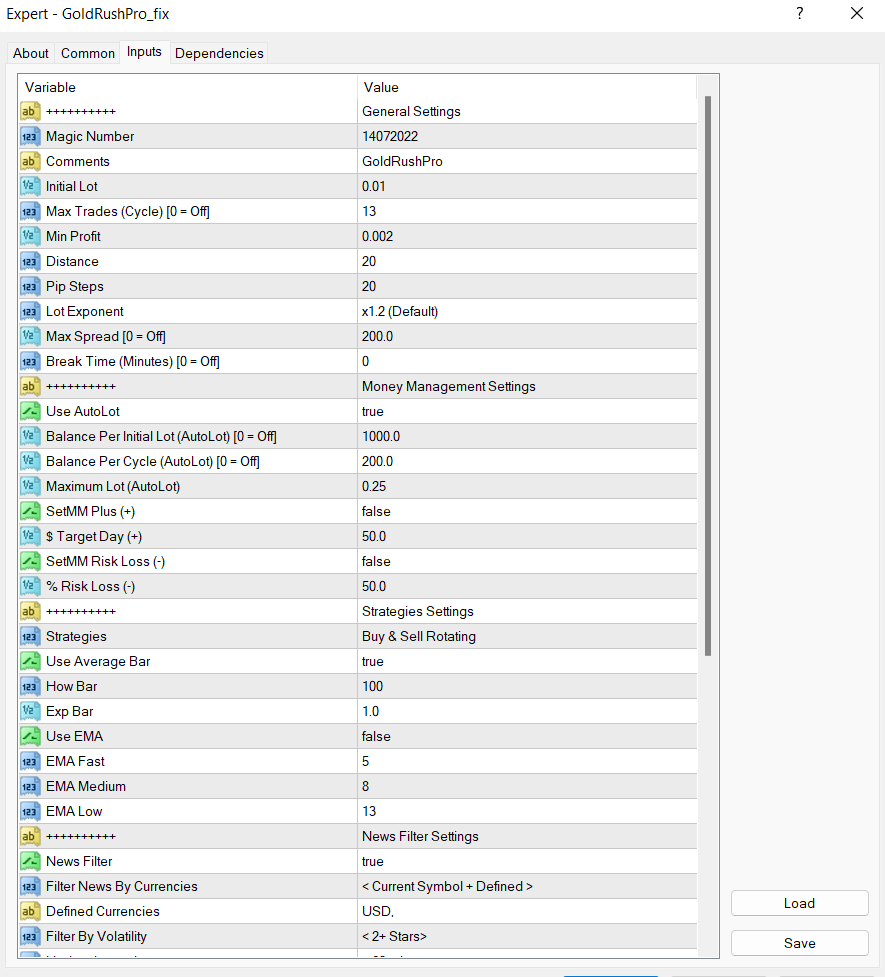The height and width of the screenshot is (977, 885).
Task: Open the Strategies Buy & Sell Rotating dropdown
Action: coord(527,636)
